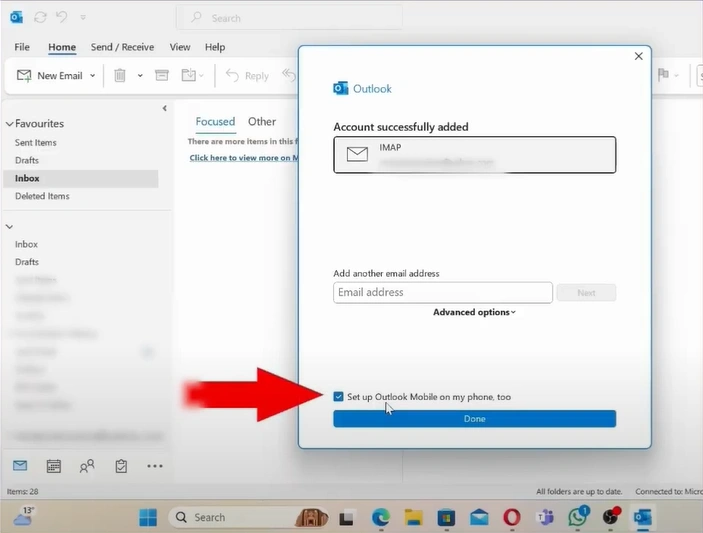
Task: Open the Mail app from taskbar
Action: (479, 517)
